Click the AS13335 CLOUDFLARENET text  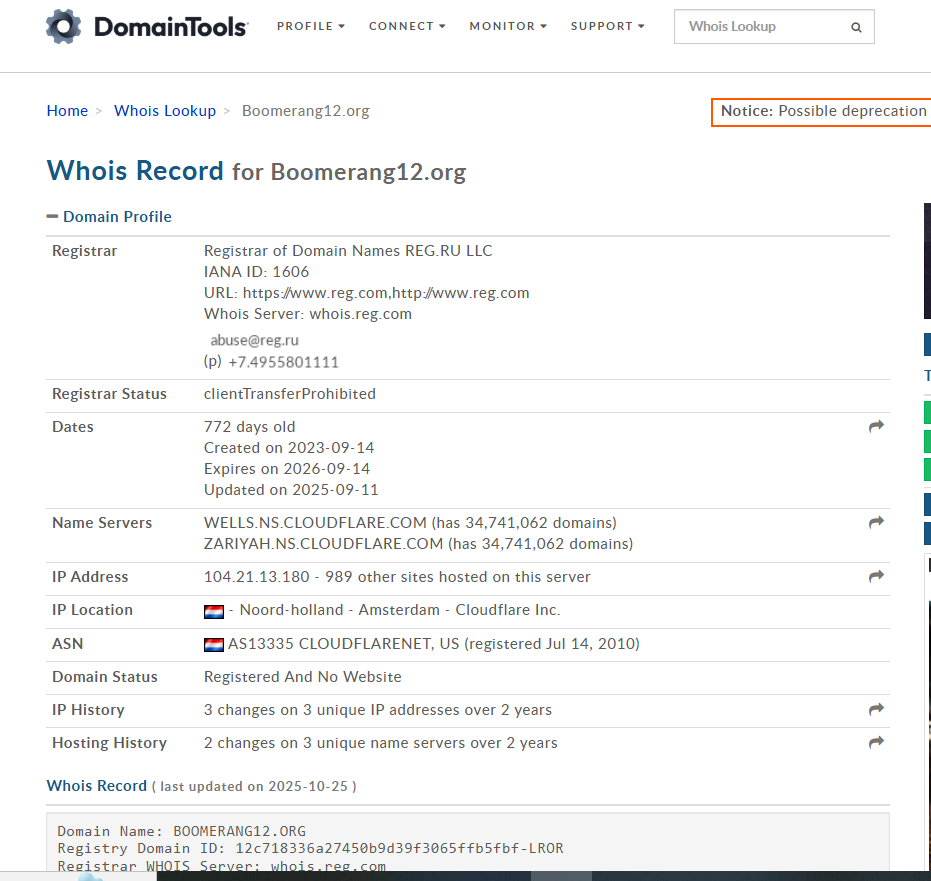(x=330, y=644)
